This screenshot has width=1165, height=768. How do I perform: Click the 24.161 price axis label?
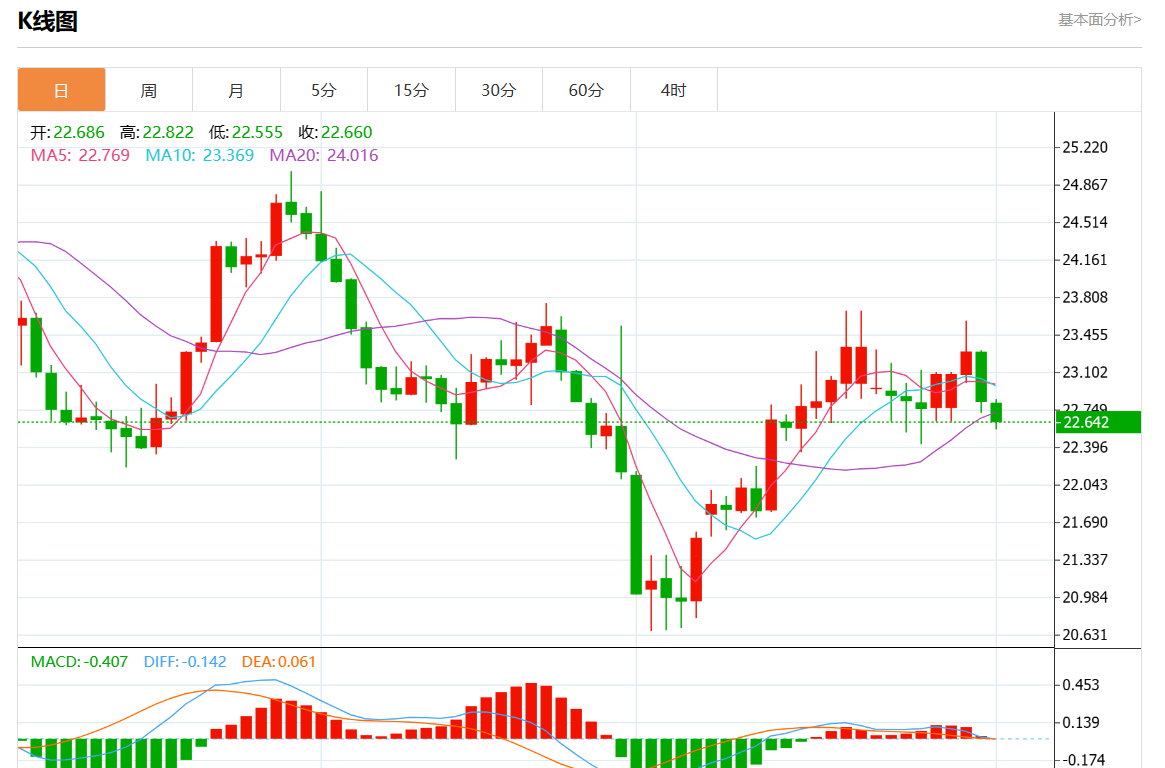1085,259
